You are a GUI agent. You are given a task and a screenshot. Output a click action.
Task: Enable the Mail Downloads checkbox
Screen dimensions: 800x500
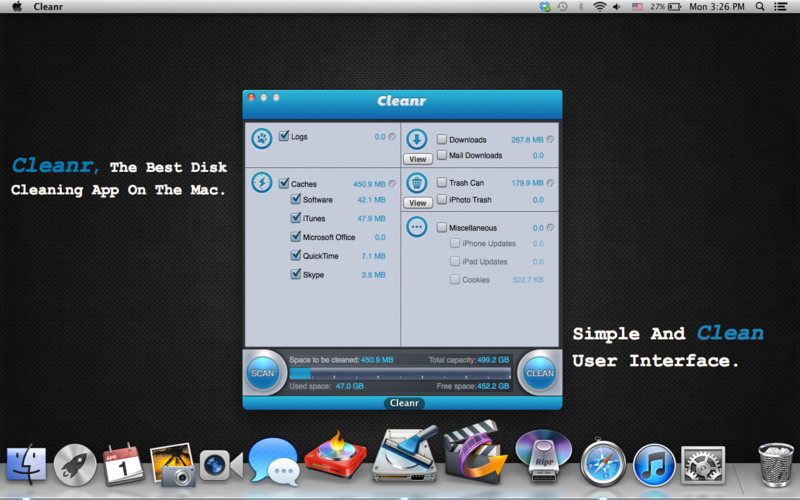442,155
